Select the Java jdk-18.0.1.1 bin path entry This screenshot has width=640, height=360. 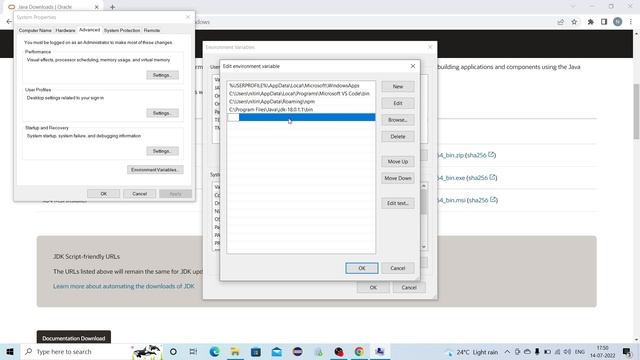pyautogui.click(x=301, y=109)
